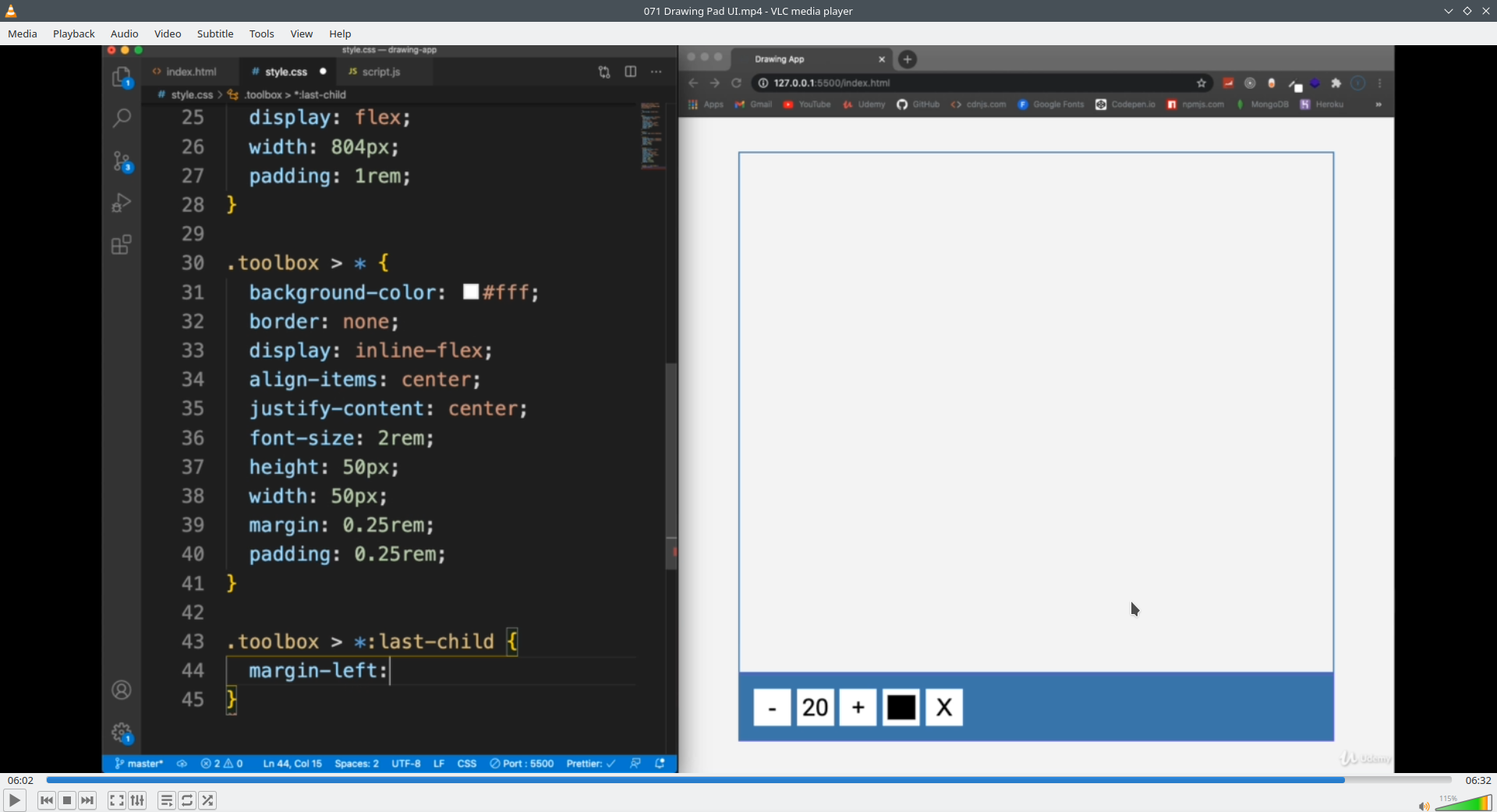
Task: Click the split editor icon
Action: (x=631, y=72)
